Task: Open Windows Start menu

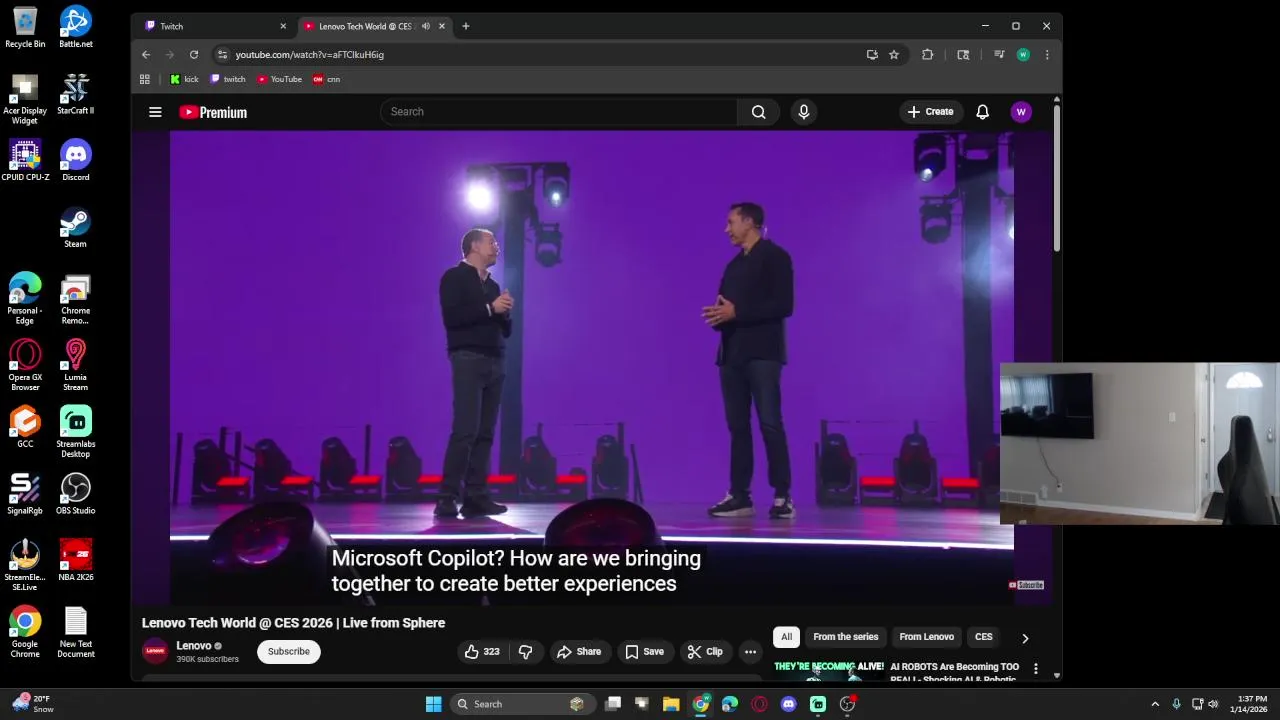Action: (433, 704)
